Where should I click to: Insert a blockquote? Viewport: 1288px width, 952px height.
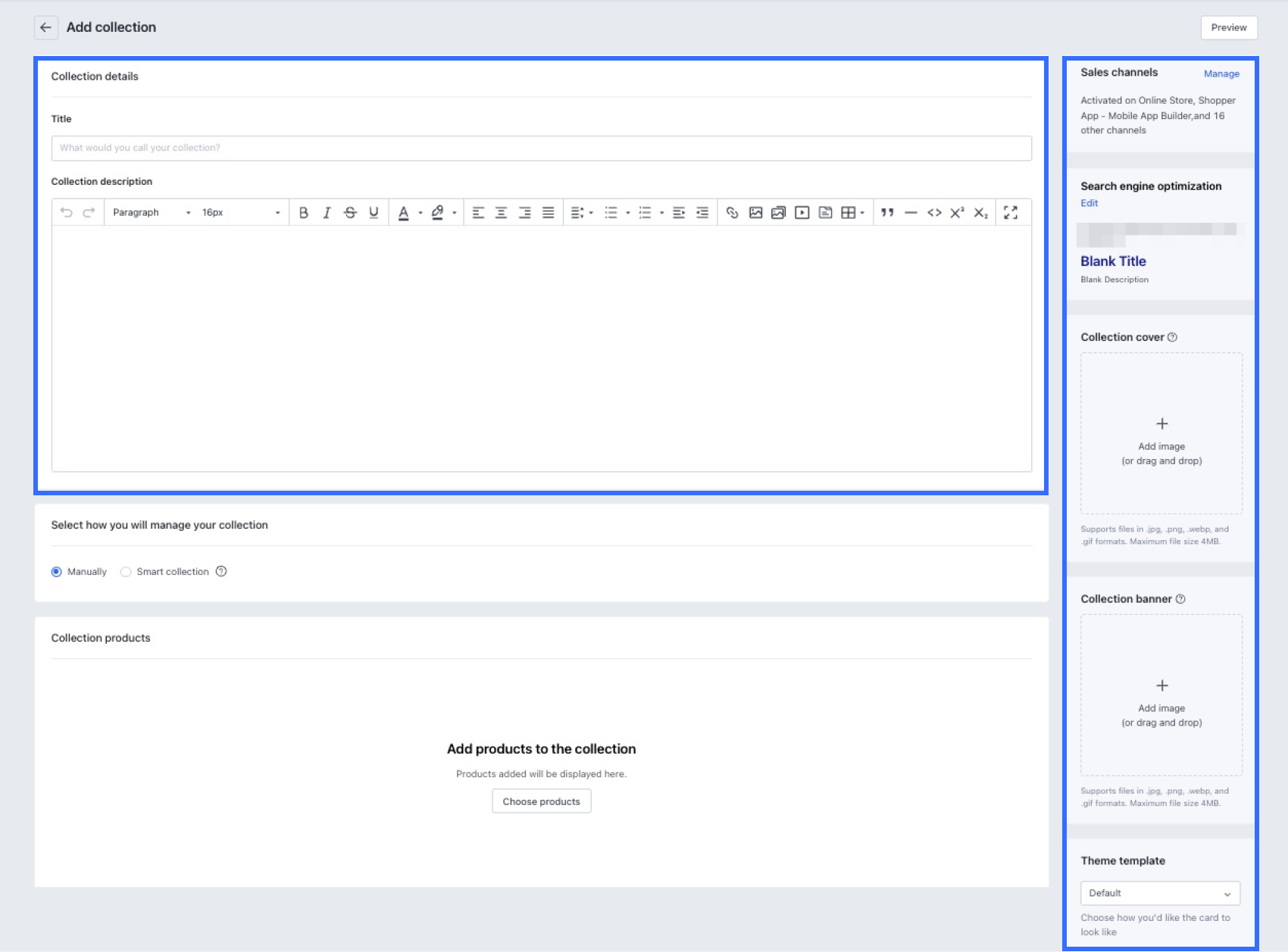[x=887, y=213]
